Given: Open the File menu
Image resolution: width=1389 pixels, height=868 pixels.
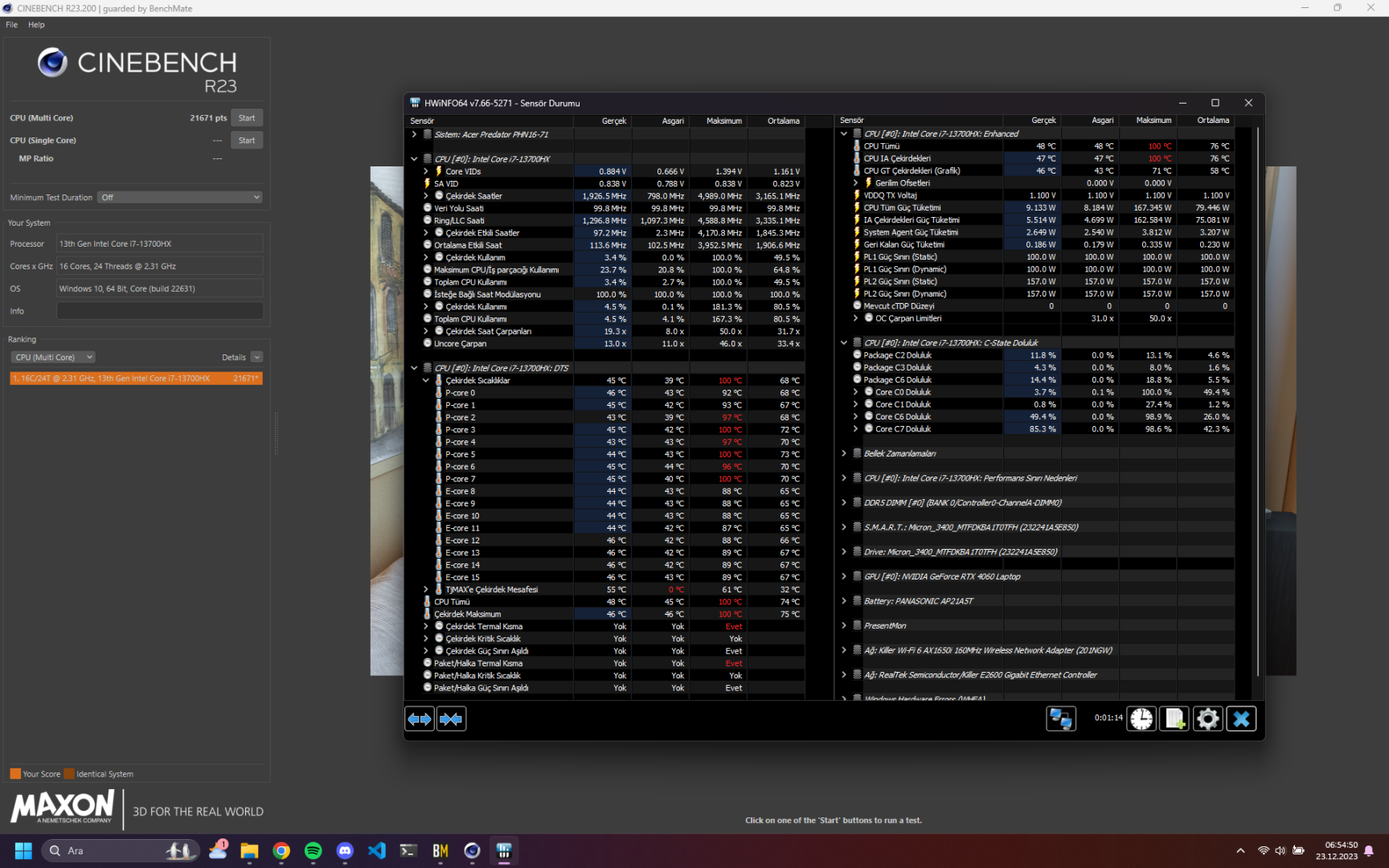Looking at the screenshot, I should [x=11, y=25].
